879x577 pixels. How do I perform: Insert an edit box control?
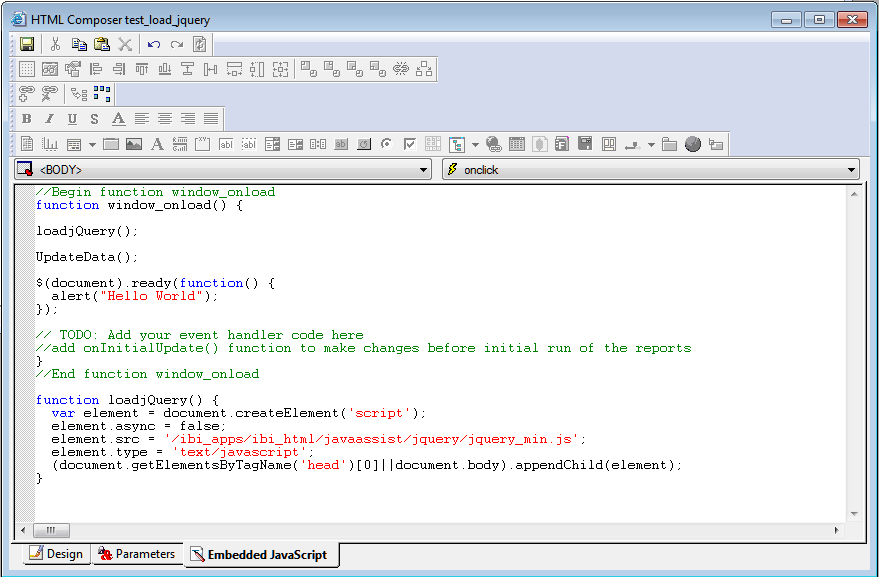pos(226,144)
